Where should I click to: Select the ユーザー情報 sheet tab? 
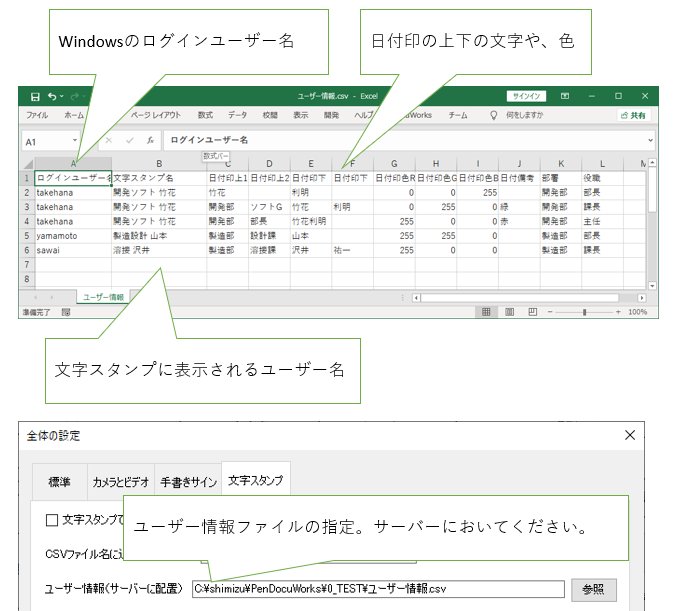click(x=103, y=297)
